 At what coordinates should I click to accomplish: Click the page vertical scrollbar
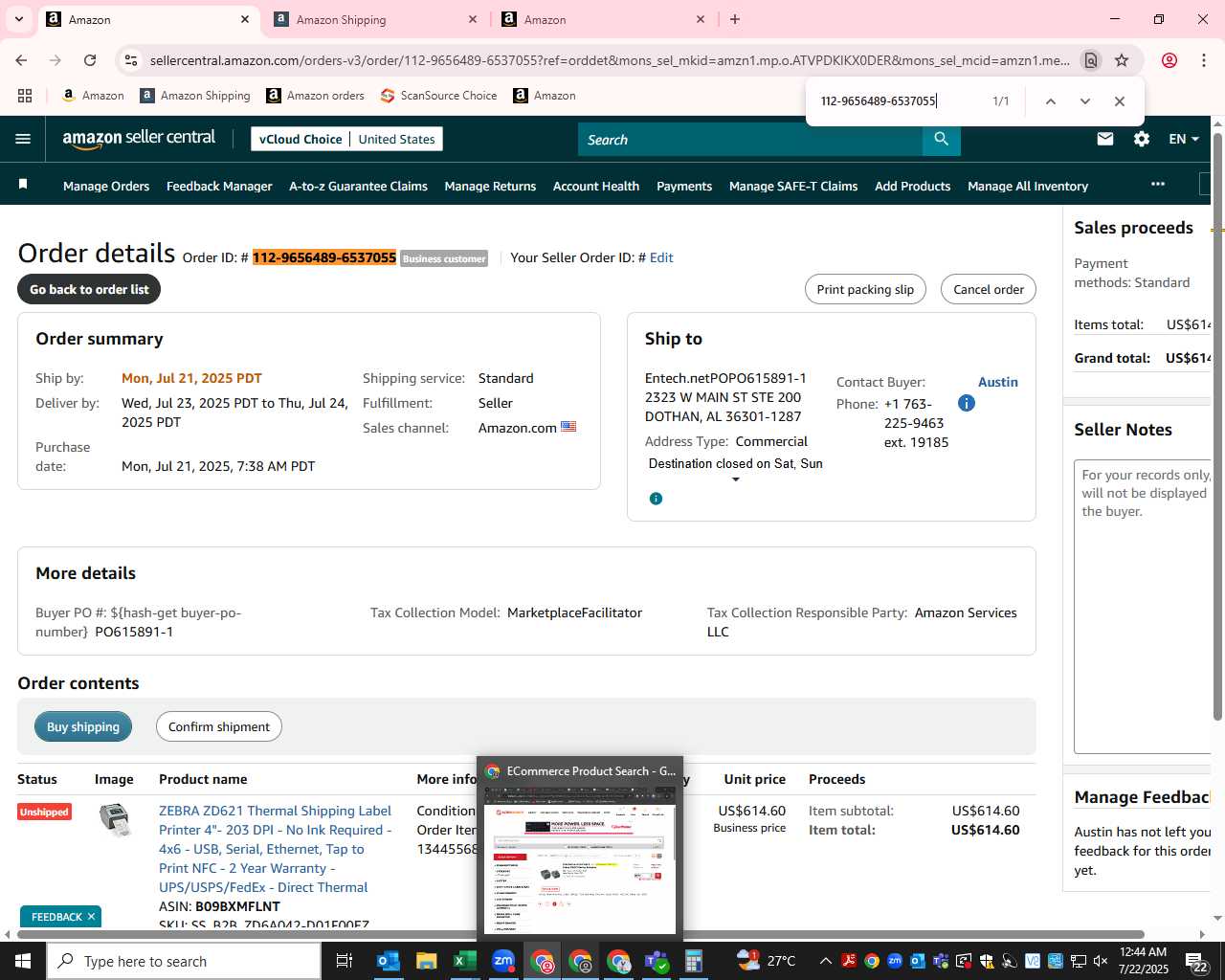tap(1217, 426)
